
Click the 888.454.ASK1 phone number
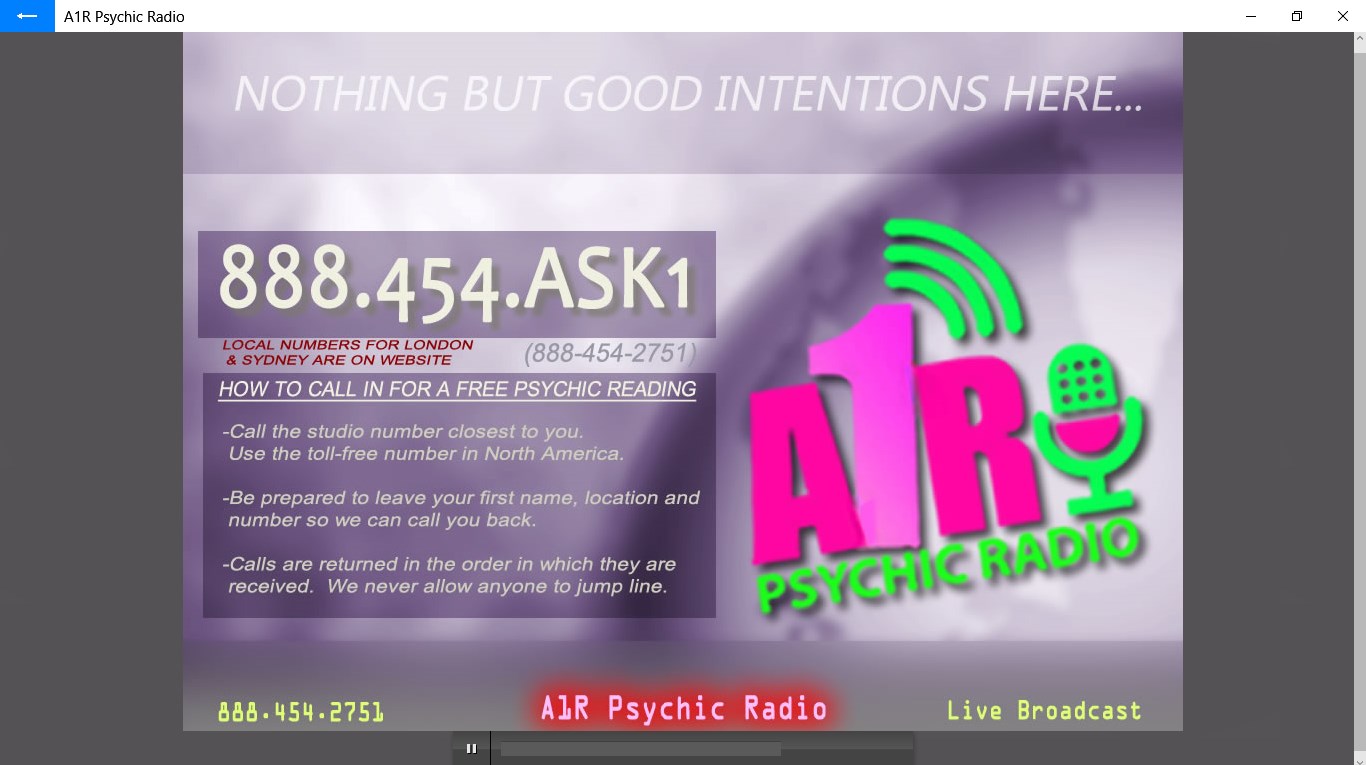tap(456, 283)
